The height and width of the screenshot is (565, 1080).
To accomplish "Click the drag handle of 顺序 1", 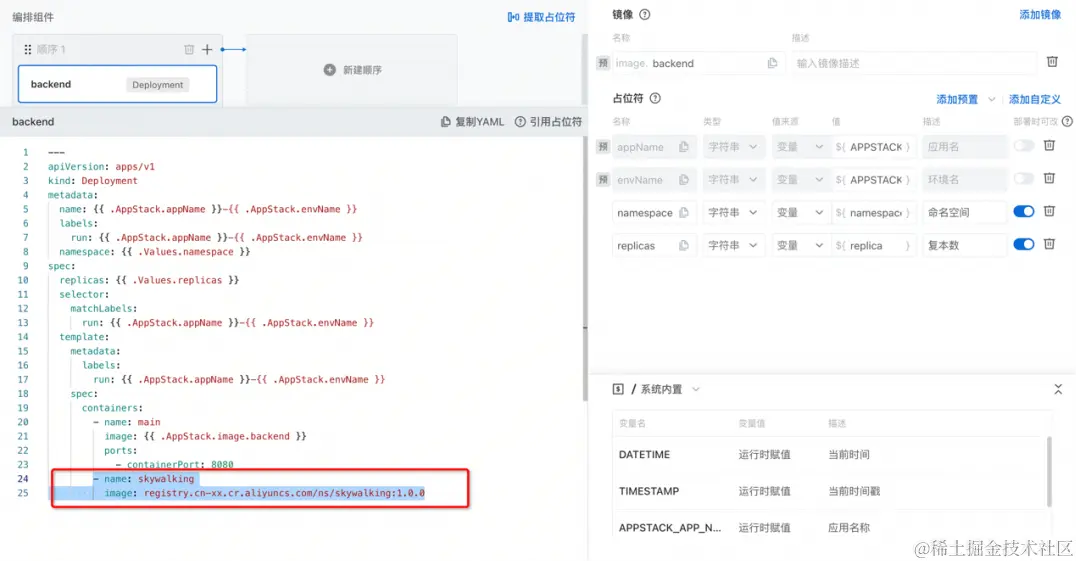I will [x=28, y=50].
